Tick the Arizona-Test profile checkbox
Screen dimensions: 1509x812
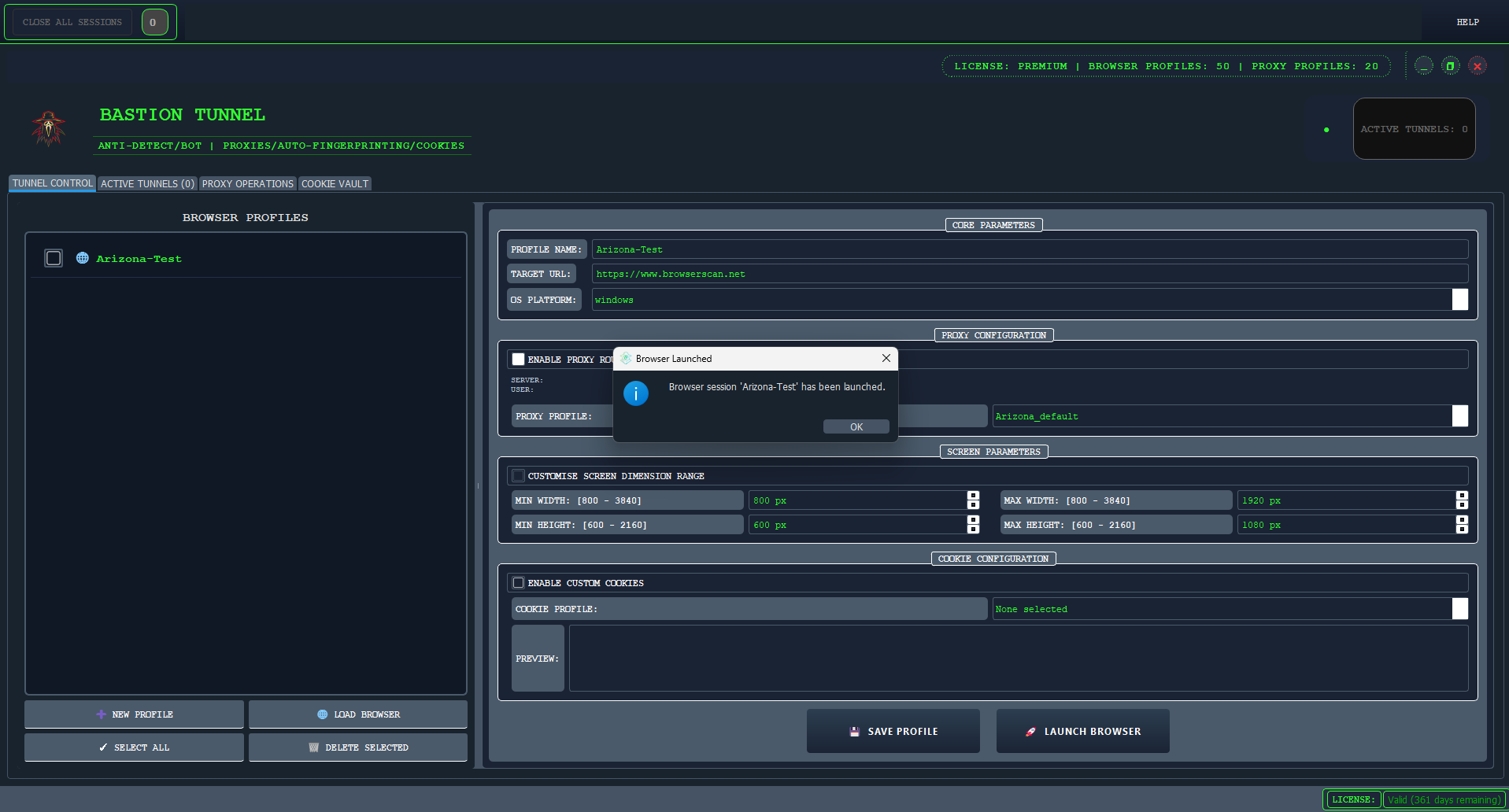[54, 258]
